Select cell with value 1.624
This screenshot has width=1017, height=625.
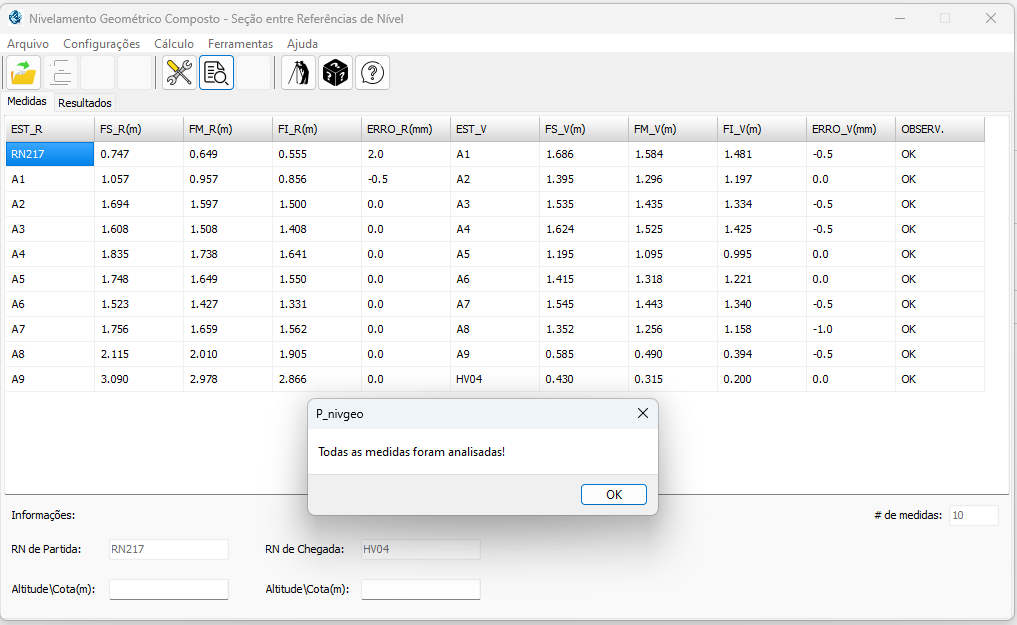584,230
